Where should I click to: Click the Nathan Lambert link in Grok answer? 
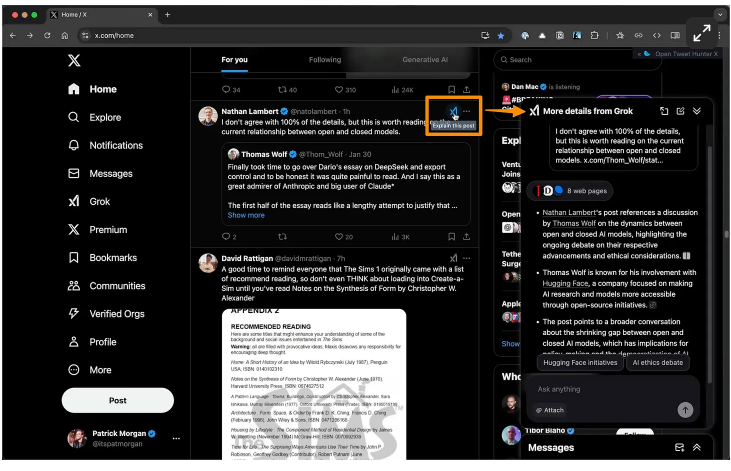point(569,212)
